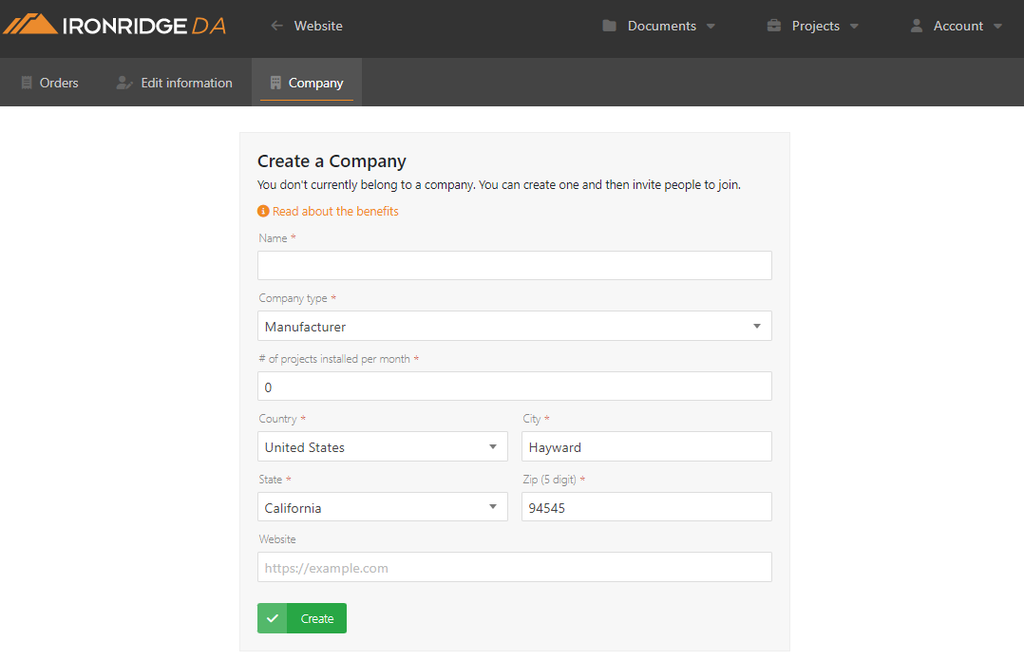
Task: Focus the company Name input field
Action: click(514, 265)
